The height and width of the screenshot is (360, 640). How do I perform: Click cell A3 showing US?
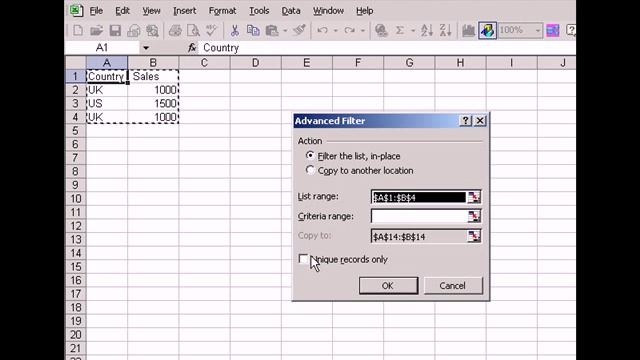pos(107,104)
